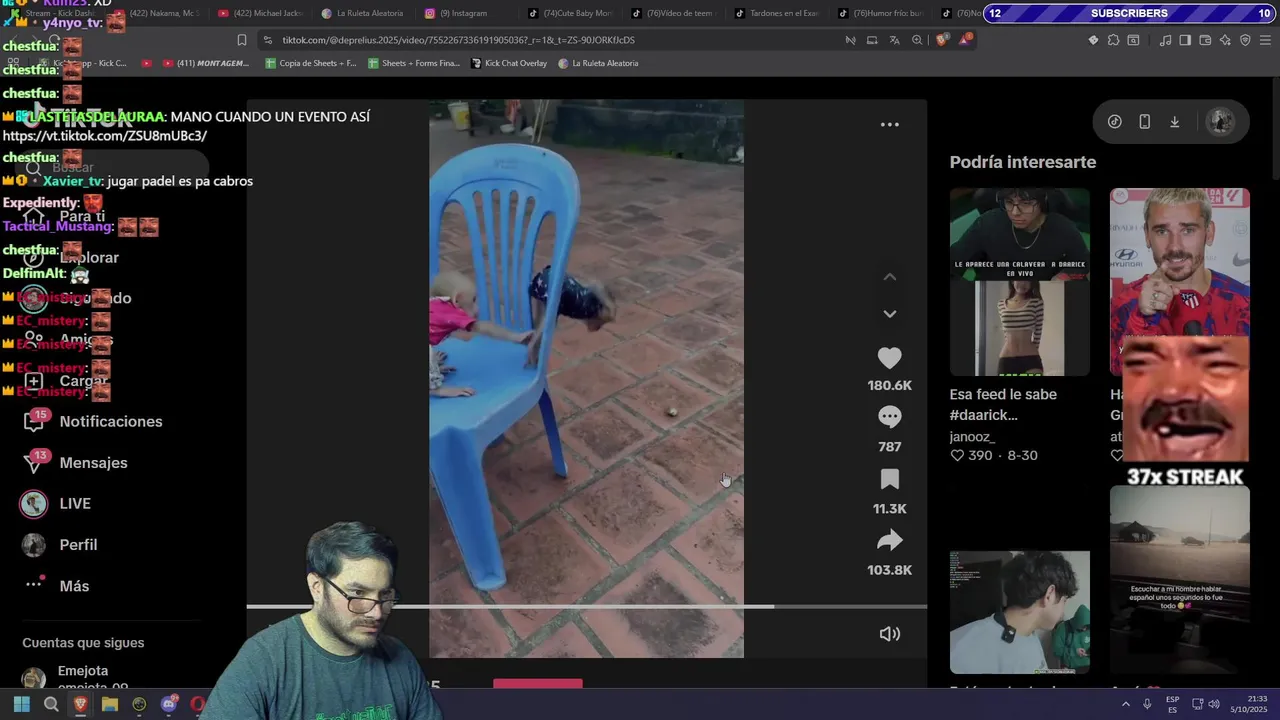Open Windows taskbar search

pyautogui.click(x=51, y=704)
